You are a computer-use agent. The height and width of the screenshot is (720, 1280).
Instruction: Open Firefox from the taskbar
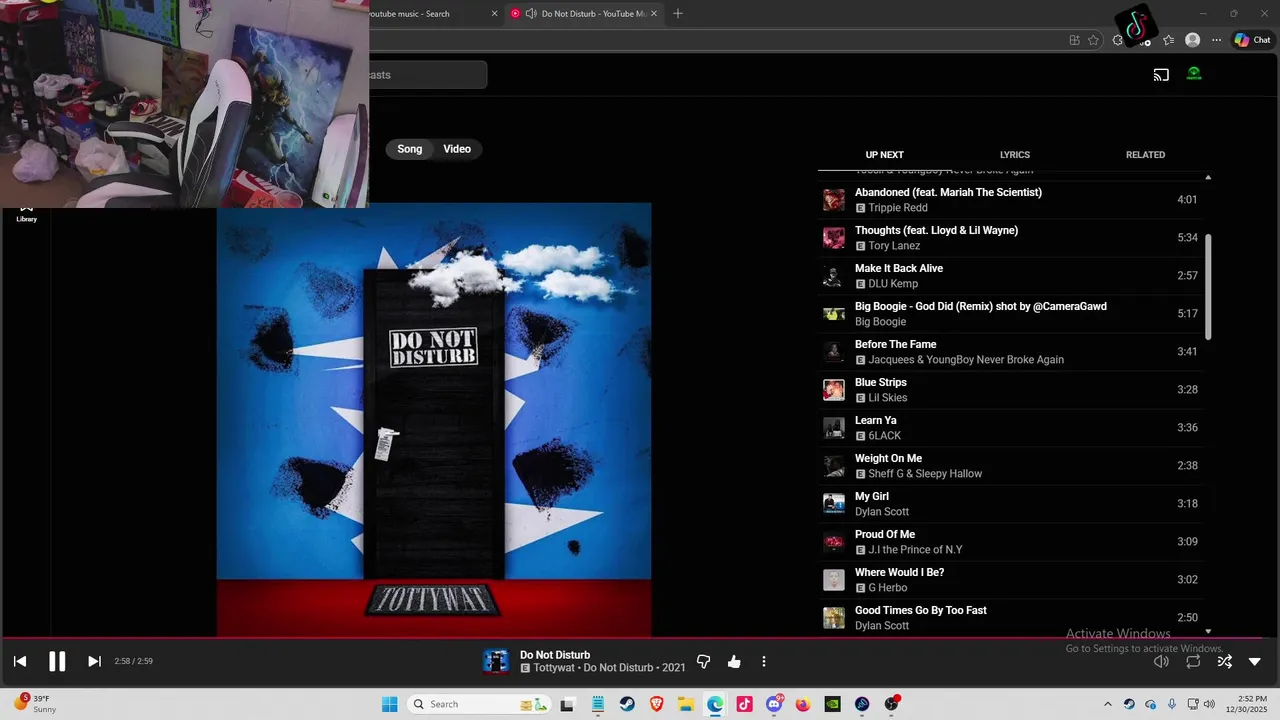point(803,704)
